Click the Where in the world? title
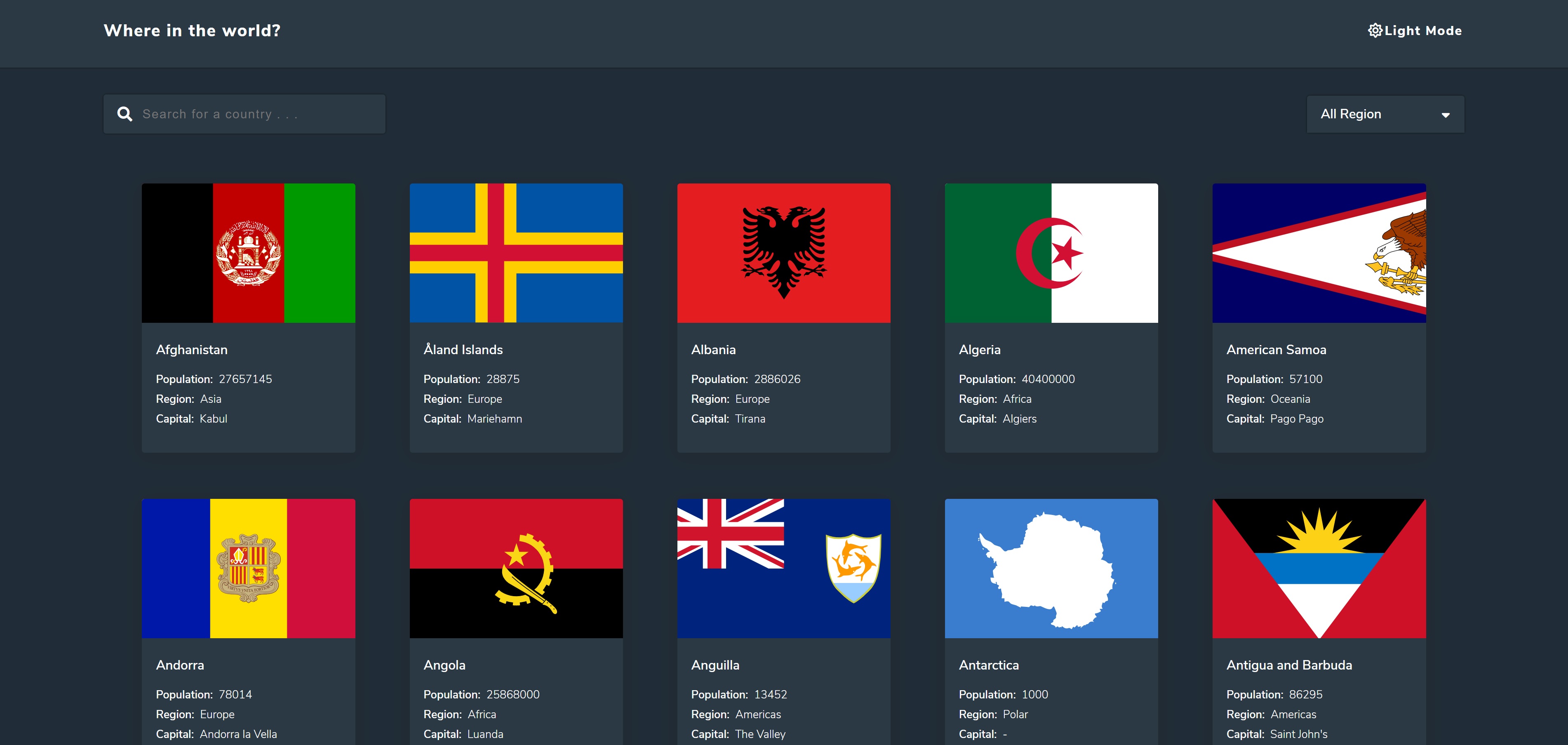This screenshot has height=745, width=1568. click(x=192, y=31)
